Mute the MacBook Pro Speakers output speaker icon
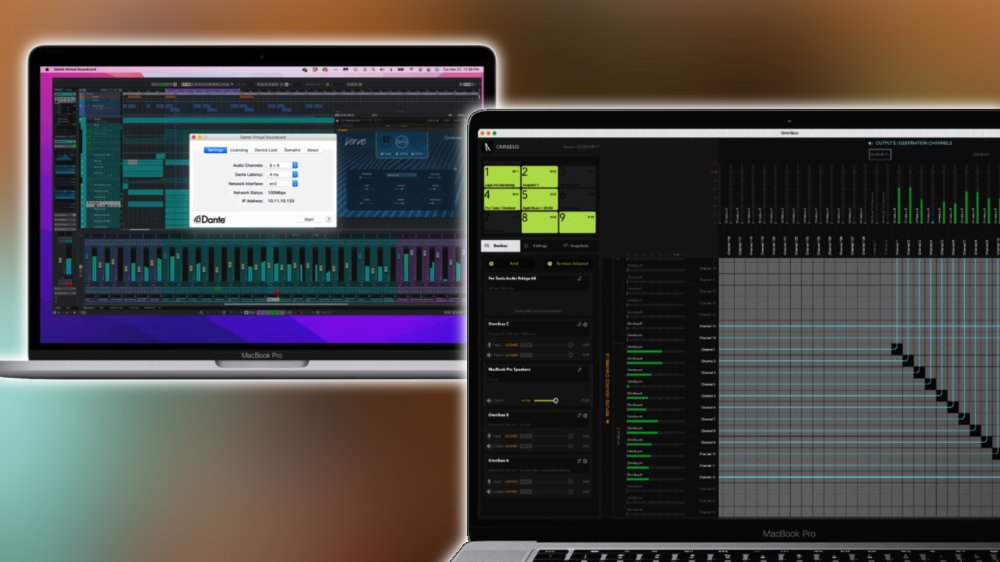The width and height of the screenshot is (1000, 562). pyautogui.click(x=490, y=401)
